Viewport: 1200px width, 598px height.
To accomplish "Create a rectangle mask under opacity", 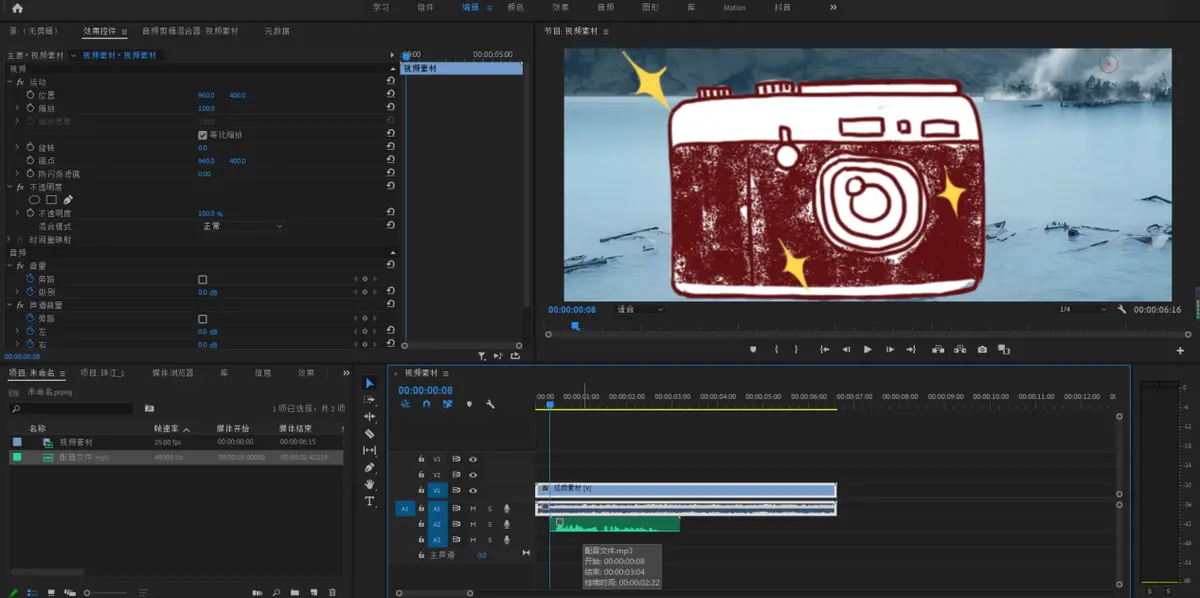I will click(x=51, y=200).
